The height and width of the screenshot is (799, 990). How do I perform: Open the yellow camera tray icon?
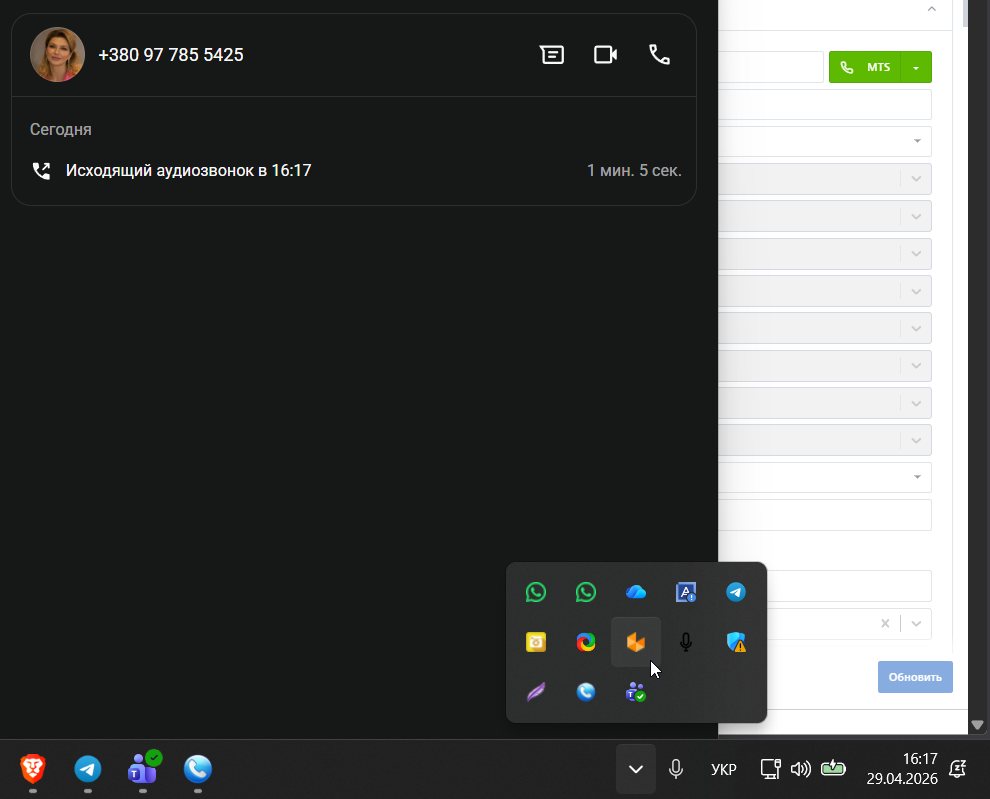click(536, 642)
